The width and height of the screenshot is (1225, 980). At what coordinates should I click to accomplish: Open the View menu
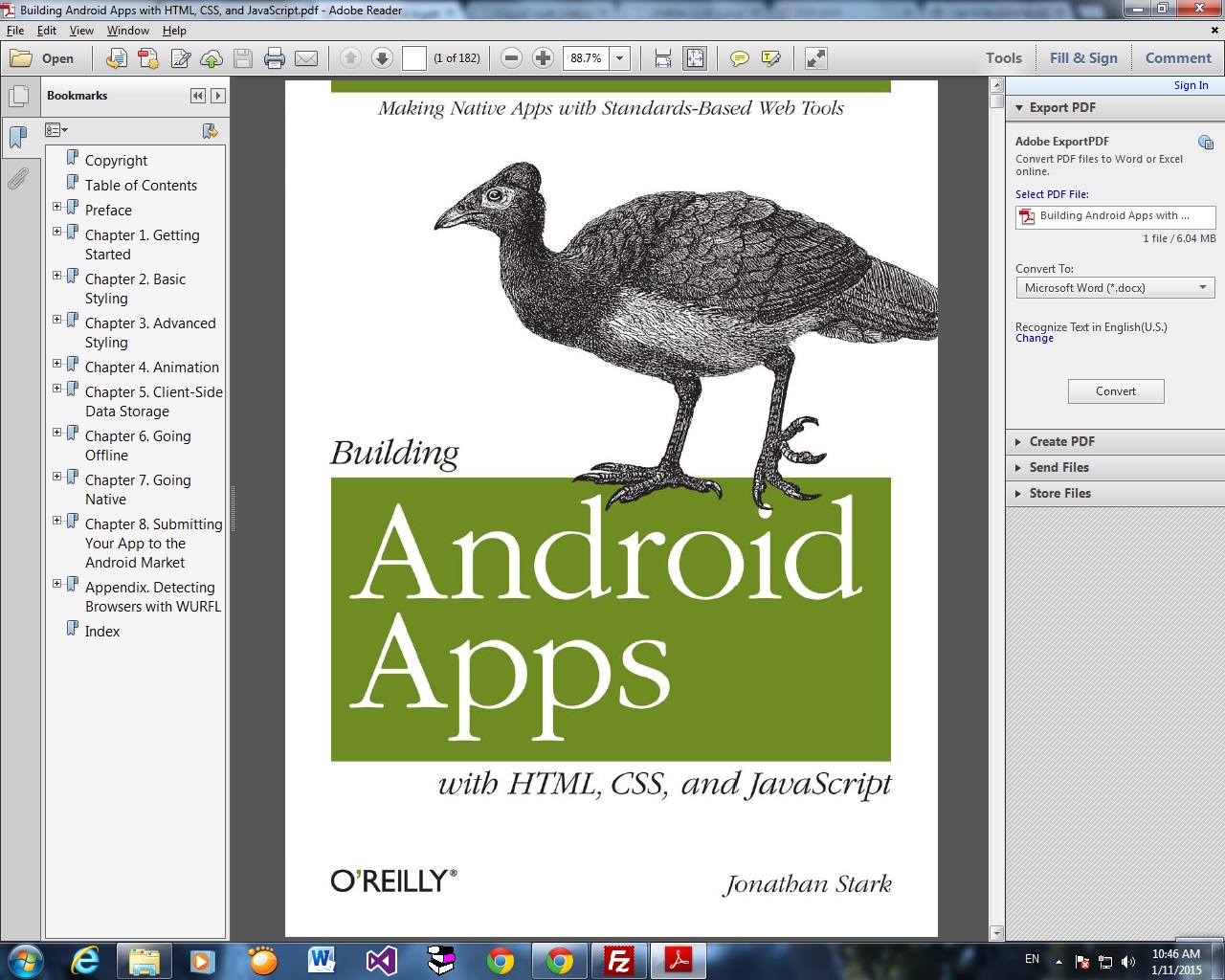pyautogui.click(x=81, y=31)
